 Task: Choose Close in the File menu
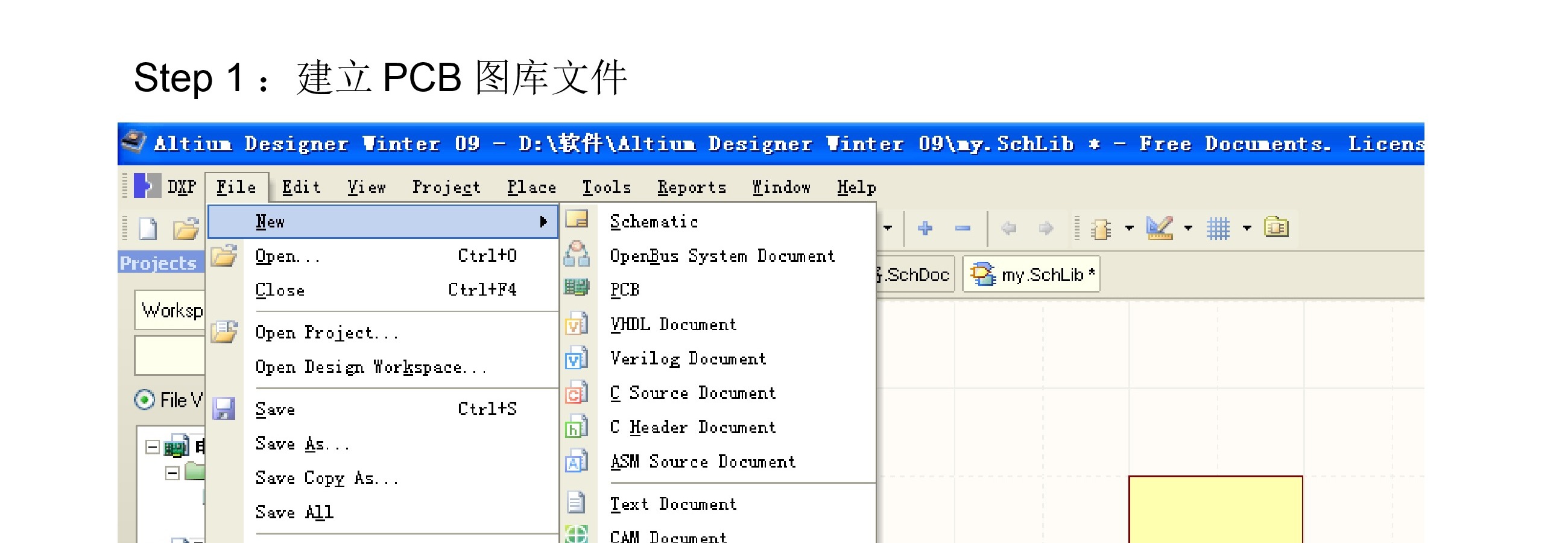point(383,290)
